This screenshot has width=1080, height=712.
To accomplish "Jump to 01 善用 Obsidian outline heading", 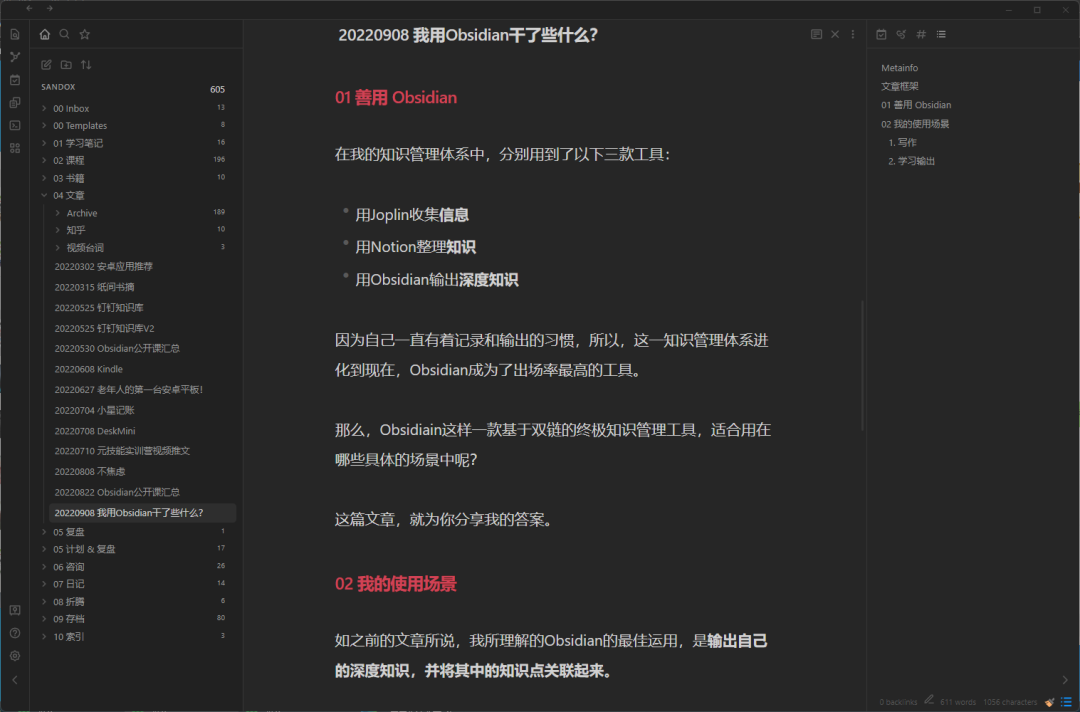I will tap(916, 105).
